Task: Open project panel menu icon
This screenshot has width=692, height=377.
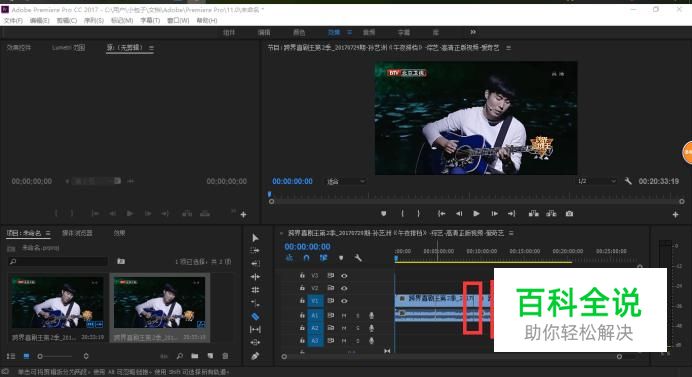Action: (x=48, y=233)
